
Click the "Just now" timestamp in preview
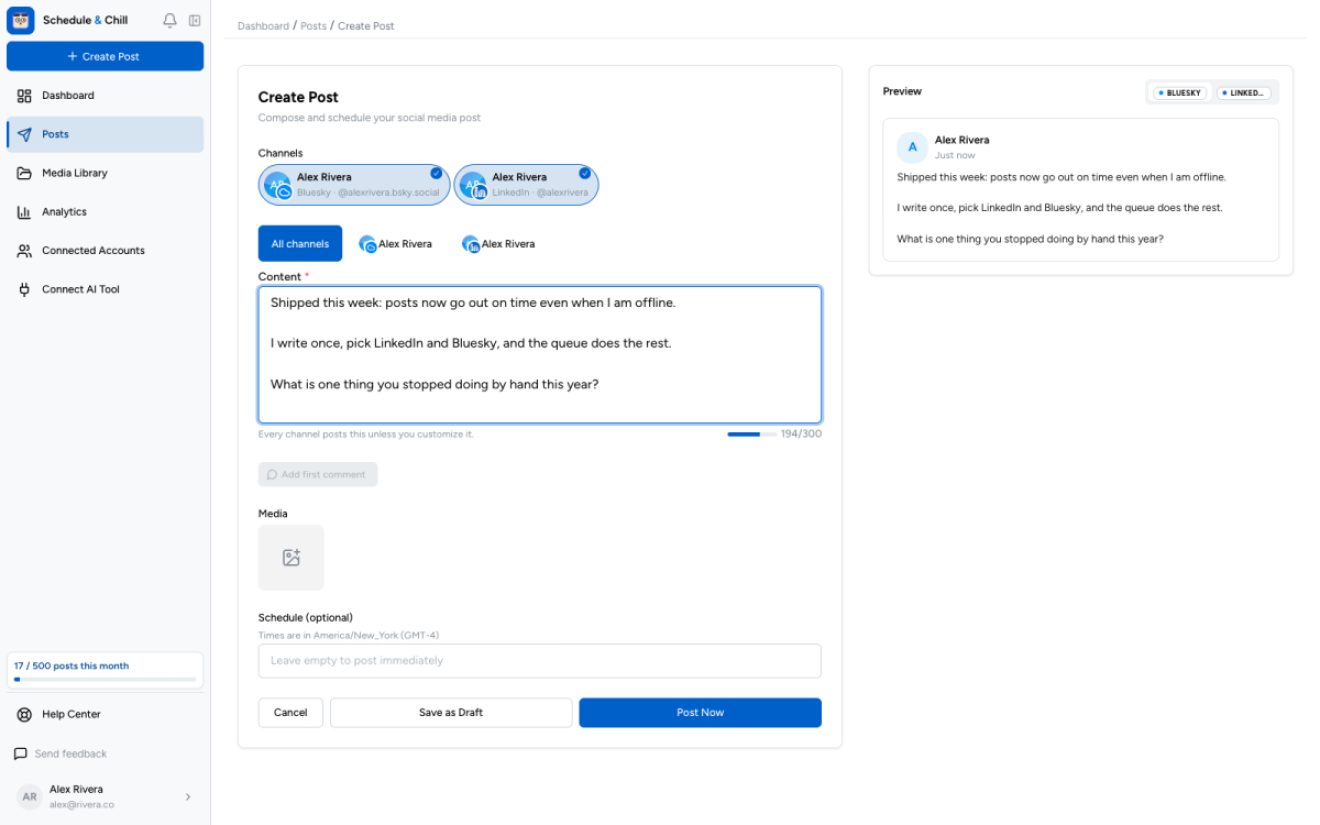click(955, 155)
